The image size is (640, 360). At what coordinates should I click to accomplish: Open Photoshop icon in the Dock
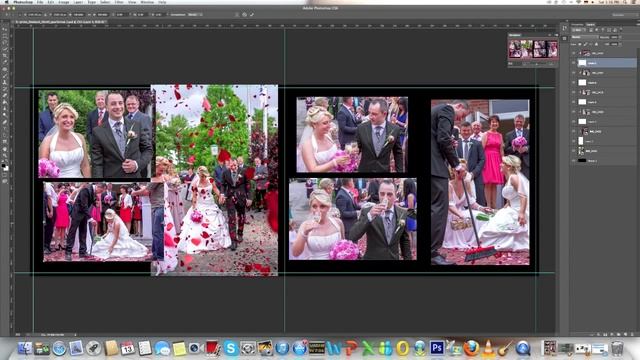pyautogui.click(x=437, y=348)
